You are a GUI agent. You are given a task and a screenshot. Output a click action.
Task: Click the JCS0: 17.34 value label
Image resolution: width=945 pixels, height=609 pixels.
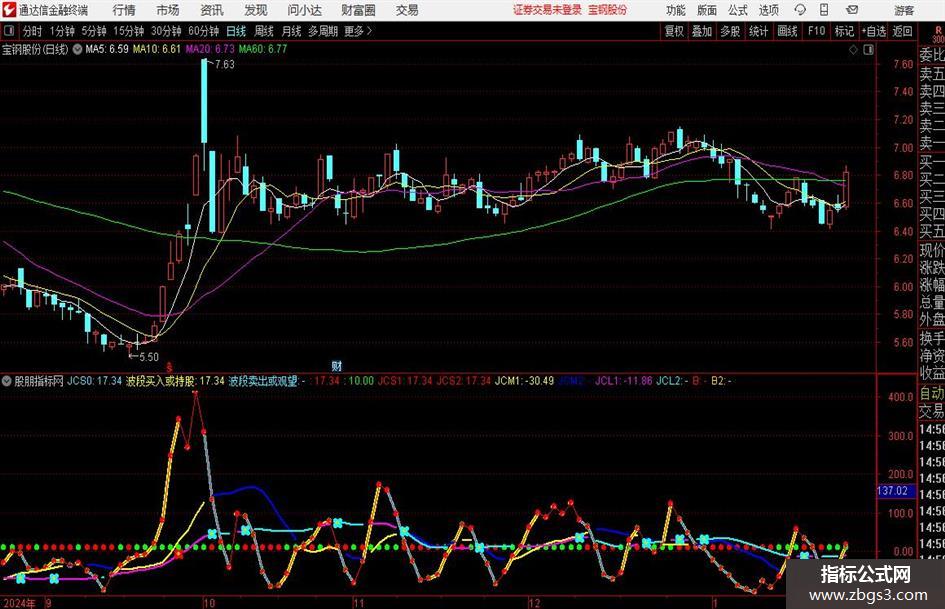click(94, 381)
